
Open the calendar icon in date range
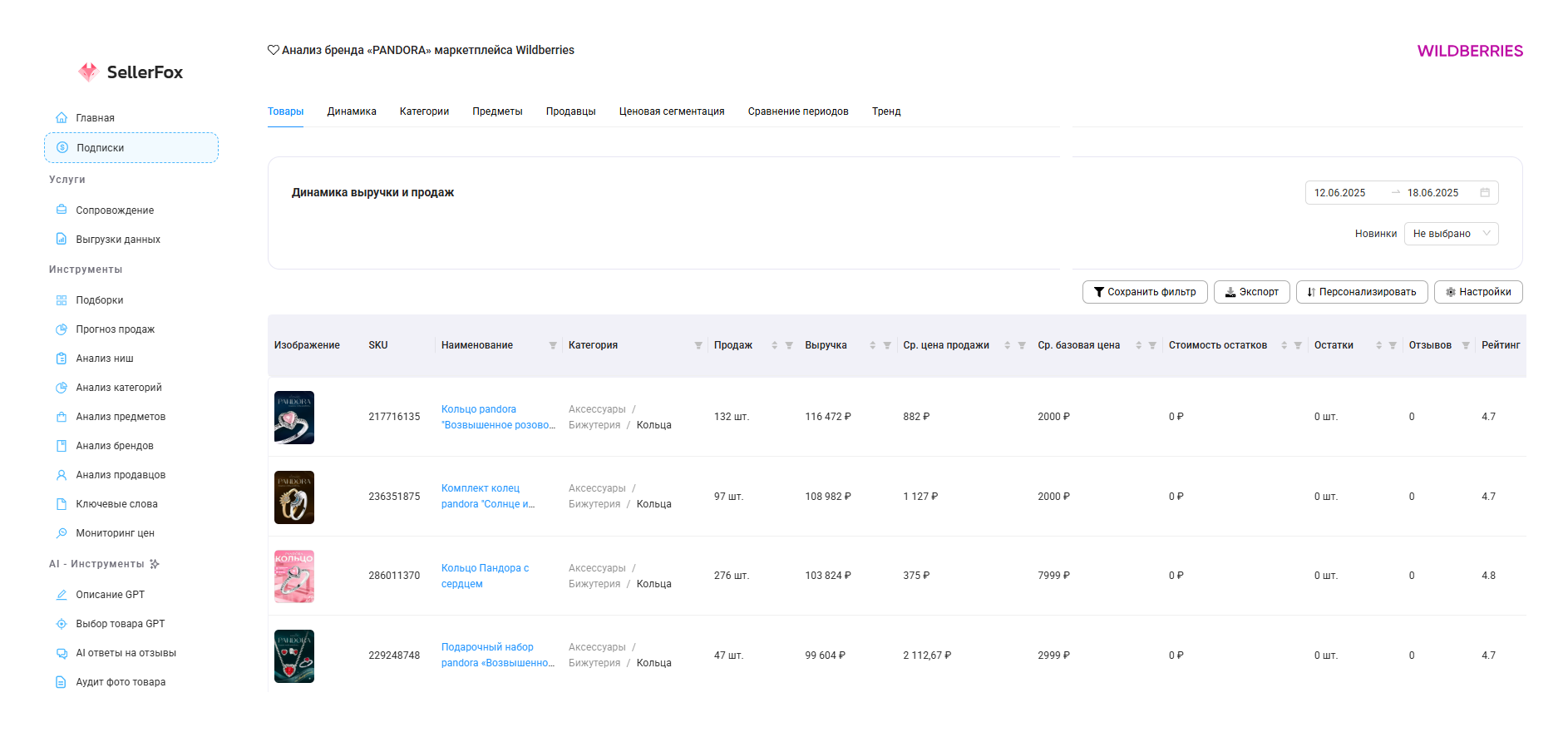[1485, 192]
